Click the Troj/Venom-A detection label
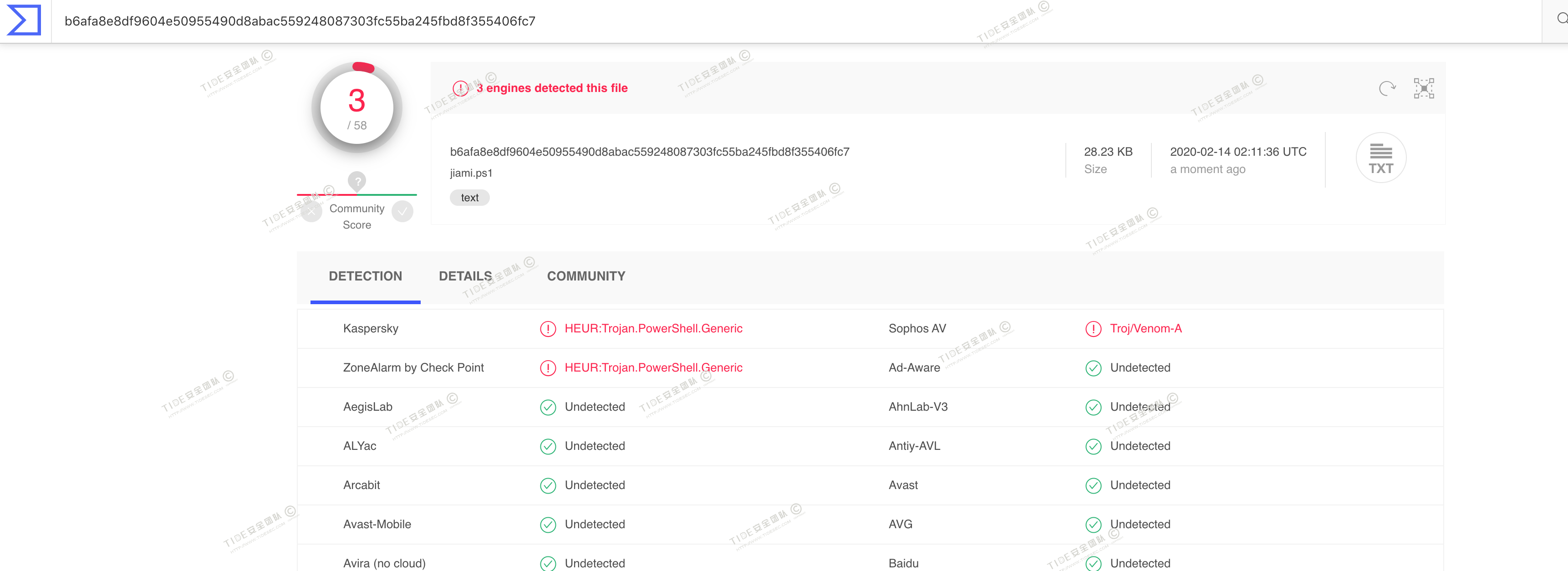The width and height of the screenshot is (1568, 571). pyautogui.click(x=1145, y=329)
